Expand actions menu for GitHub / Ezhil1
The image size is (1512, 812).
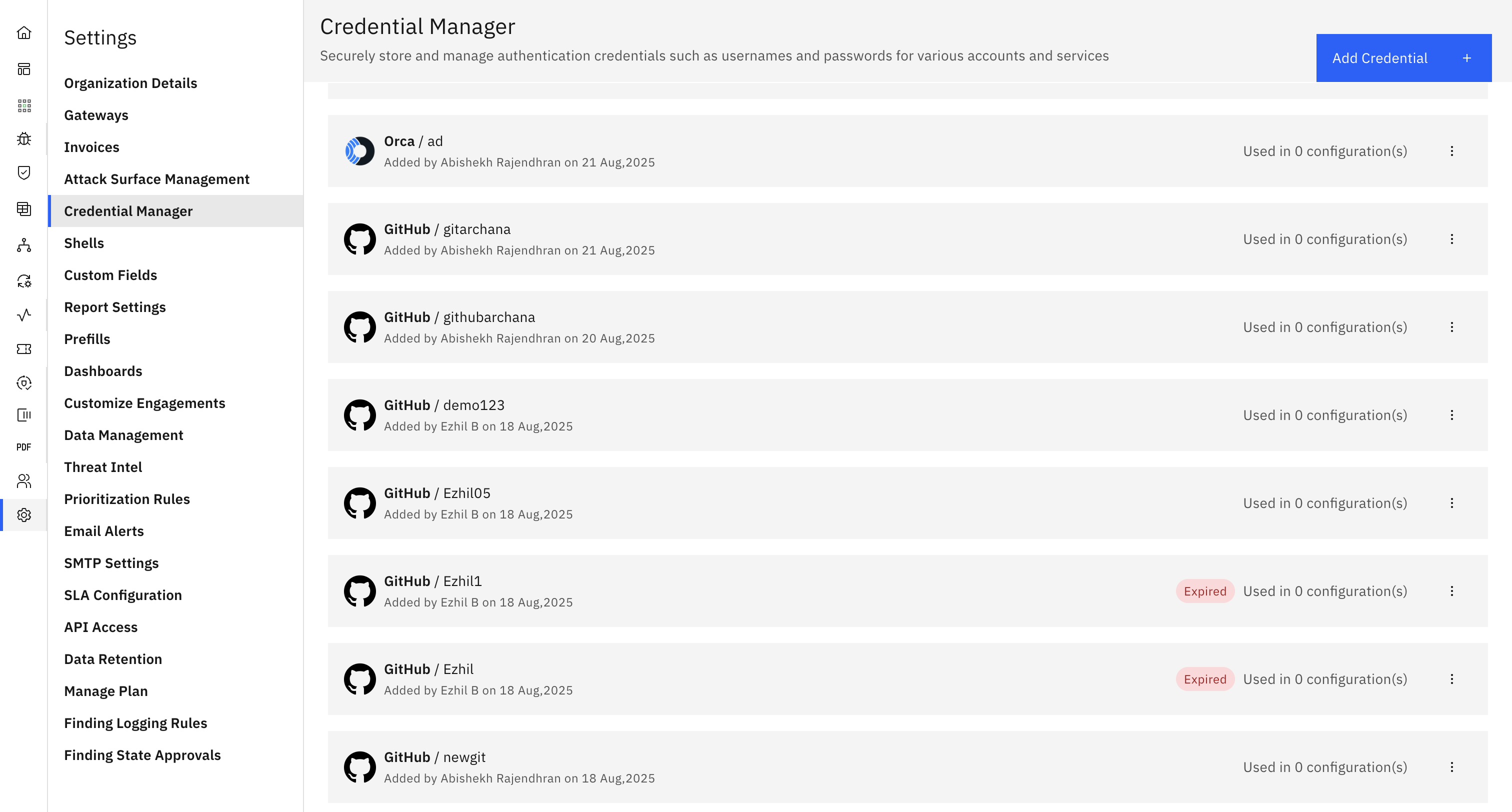pyautogui.click(x=1451, y=591)
